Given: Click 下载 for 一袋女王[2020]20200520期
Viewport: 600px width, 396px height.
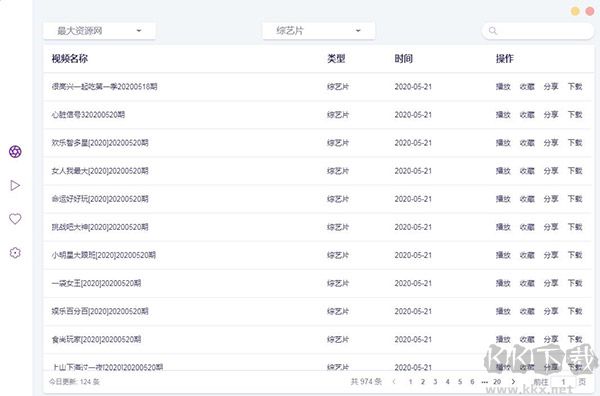Looking at the screenshot, I should click(575, 284).
